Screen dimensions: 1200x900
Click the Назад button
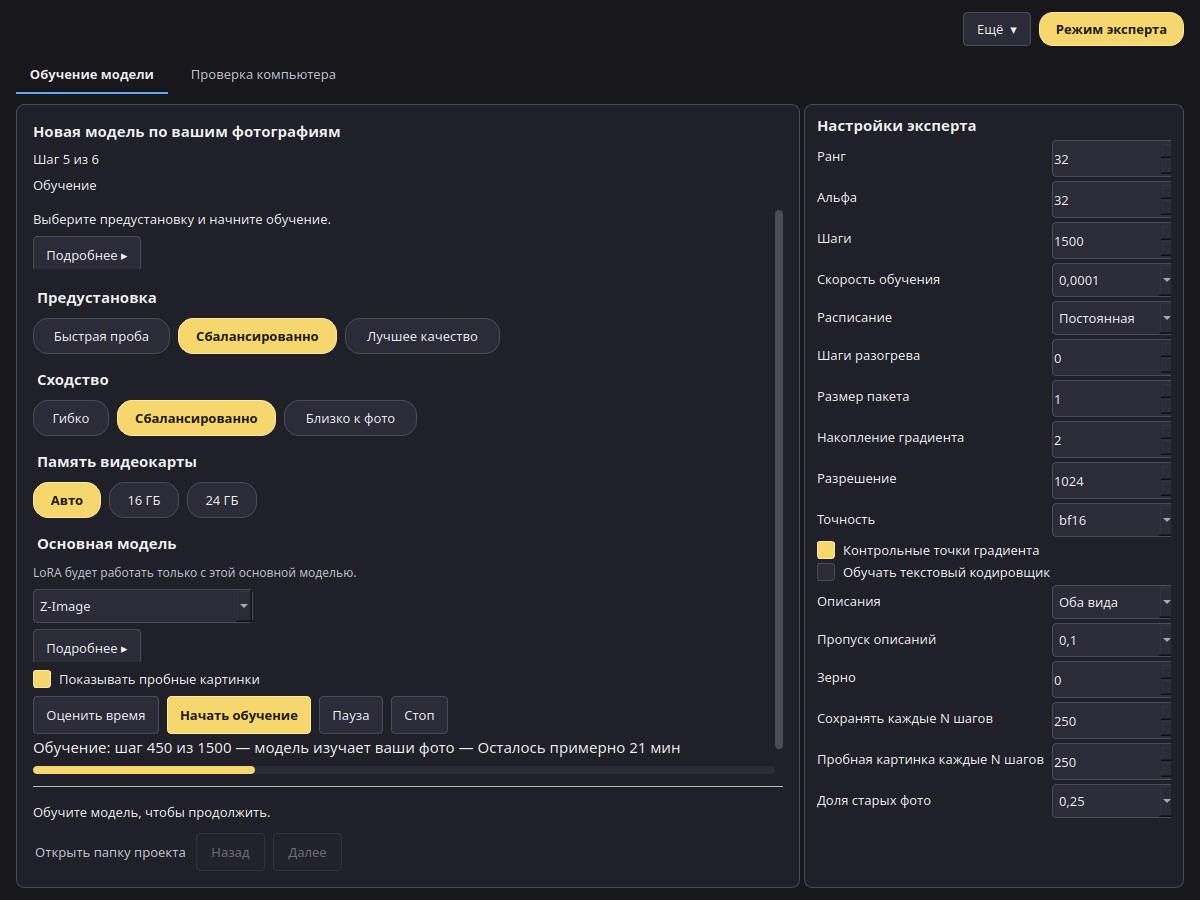click(x=230, y=852)
